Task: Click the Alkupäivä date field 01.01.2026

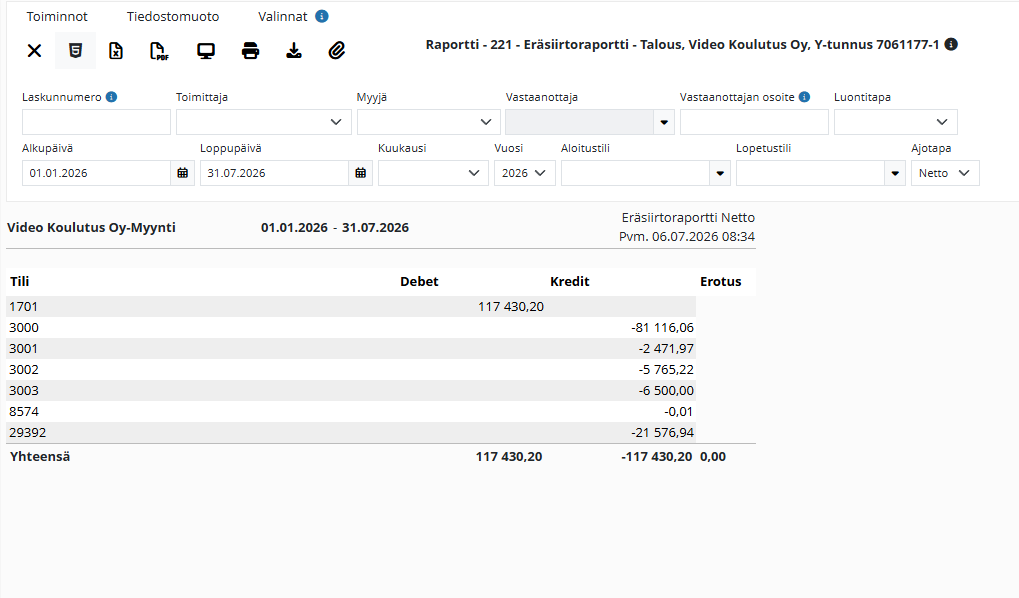Action: click(x=96, y=173)
